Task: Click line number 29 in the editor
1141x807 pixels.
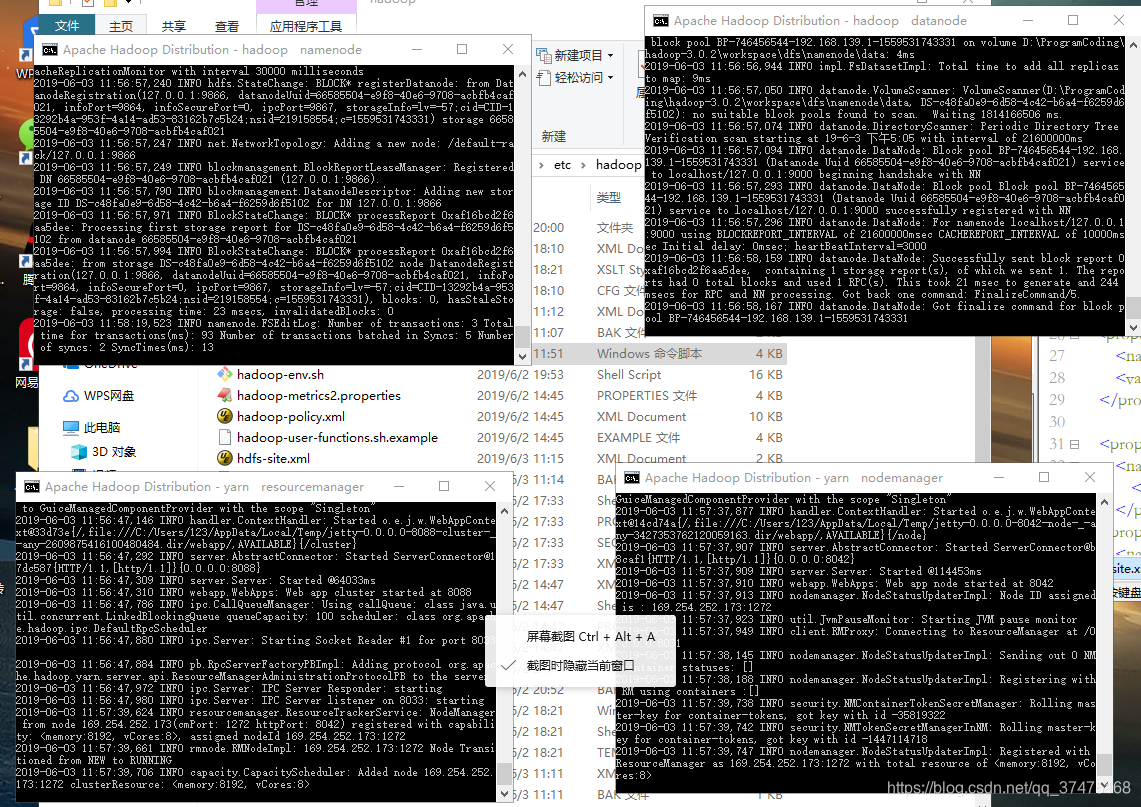Action: point(1057,399)
